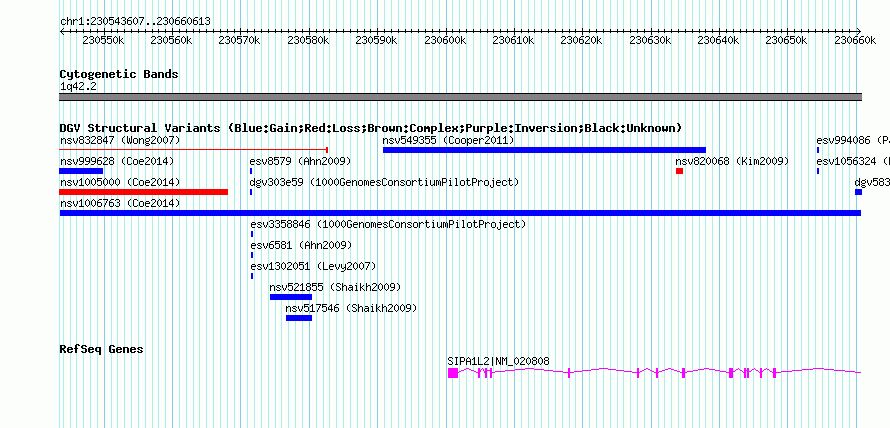This screenshot has width=890, height=428.
Task: Click the esv1302051 (Levy2007) label
Action: tap(313, 266)
